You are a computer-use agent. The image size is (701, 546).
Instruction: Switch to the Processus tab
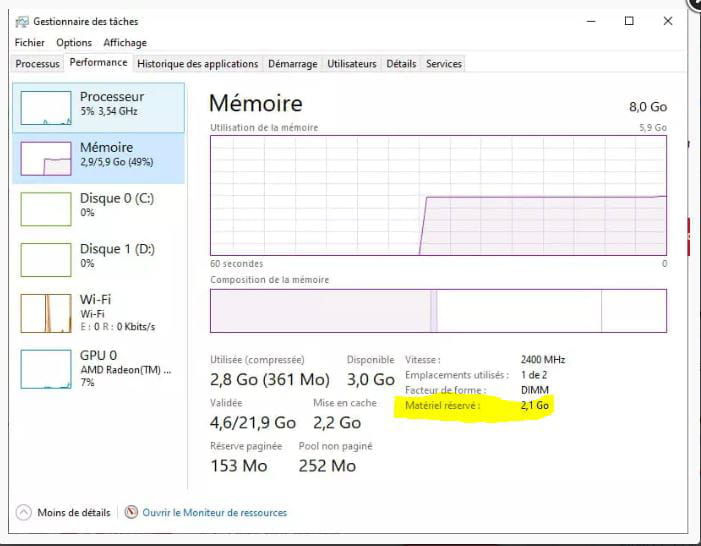pyautogui.click(x=38, y=64)
